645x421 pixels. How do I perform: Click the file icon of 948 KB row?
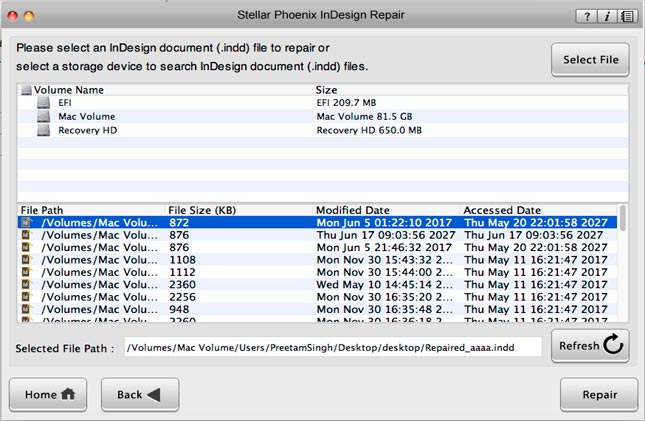pos(26,309)
